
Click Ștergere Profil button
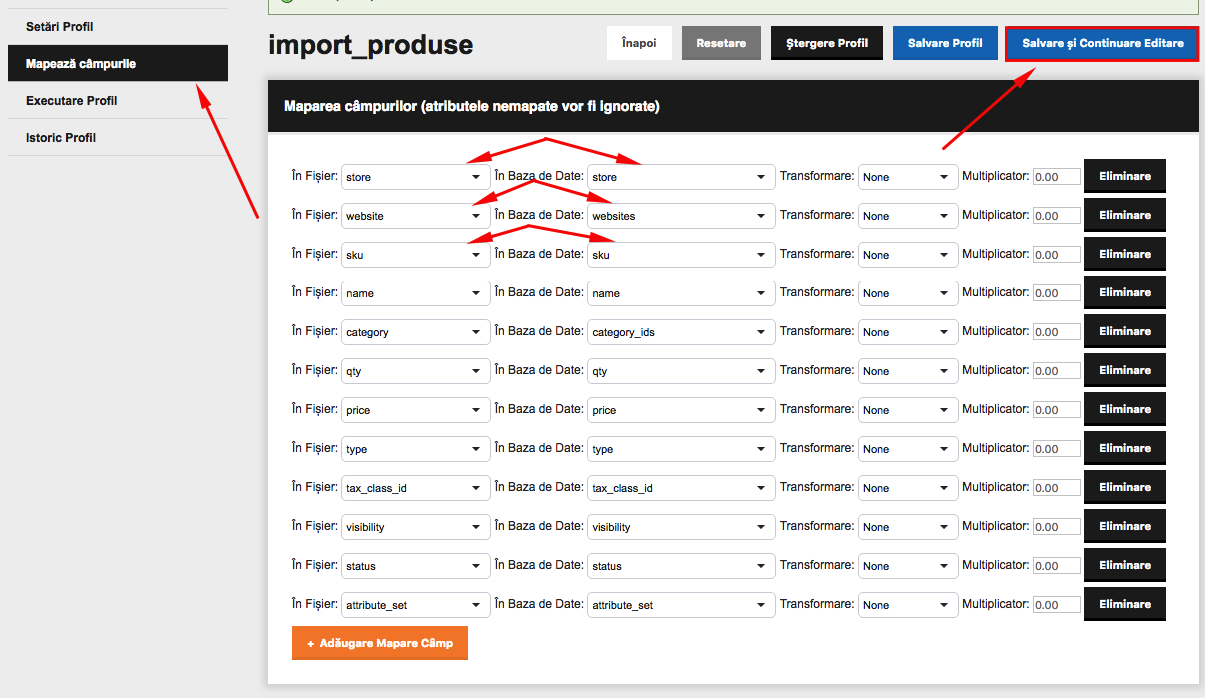[x=826, y=43]
